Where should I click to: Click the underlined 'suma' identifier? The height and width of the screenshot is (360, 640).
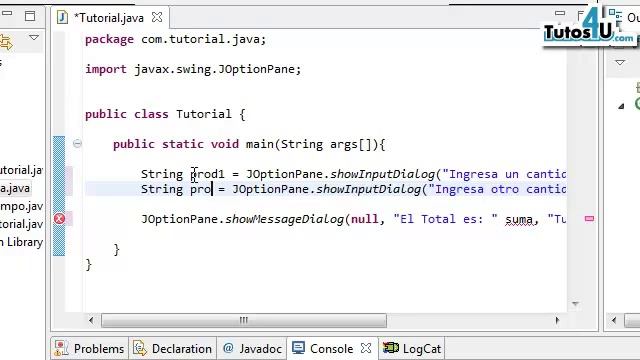pyautogui.click(x=519, y=220)
